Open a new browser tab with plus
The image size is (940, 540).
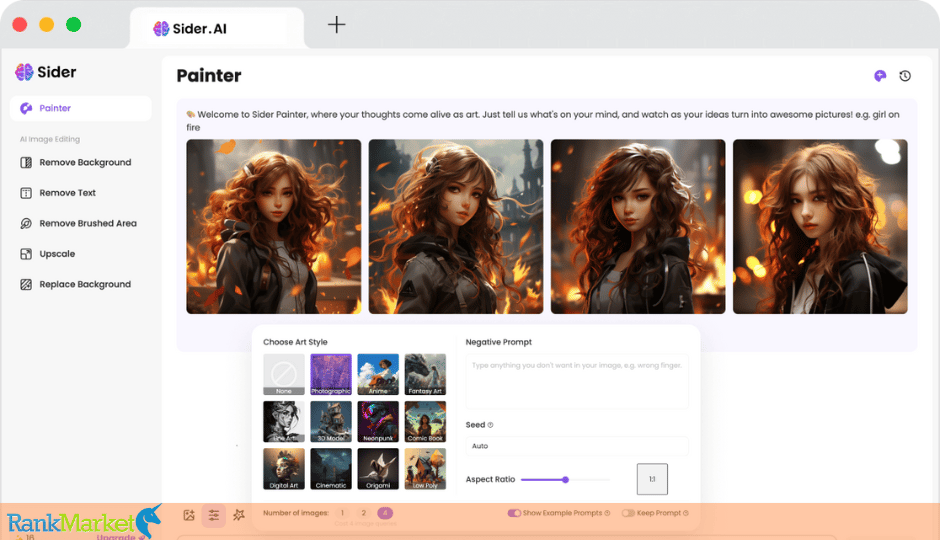coord(336,25)
